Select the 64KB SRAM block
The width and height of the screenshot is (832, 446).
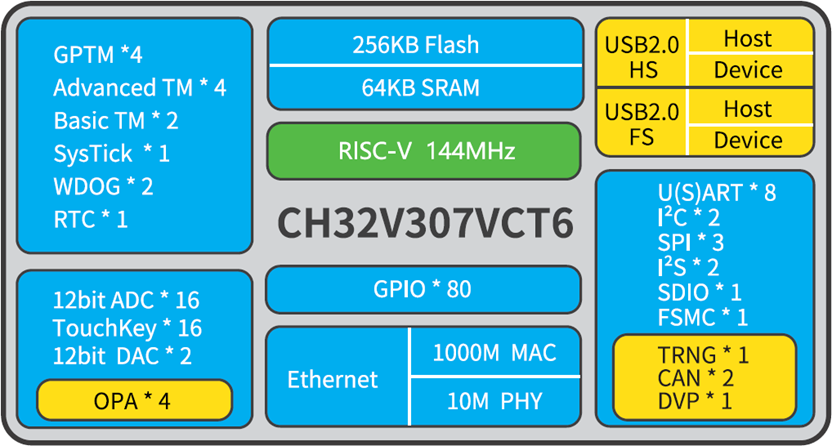426,88
